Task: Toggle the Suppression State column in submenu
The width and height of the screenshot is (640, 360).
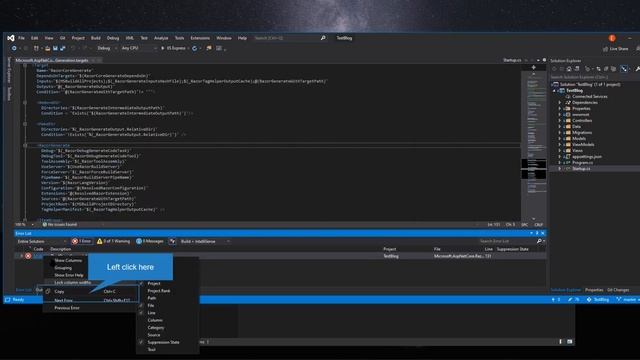Action: point(163,342)
